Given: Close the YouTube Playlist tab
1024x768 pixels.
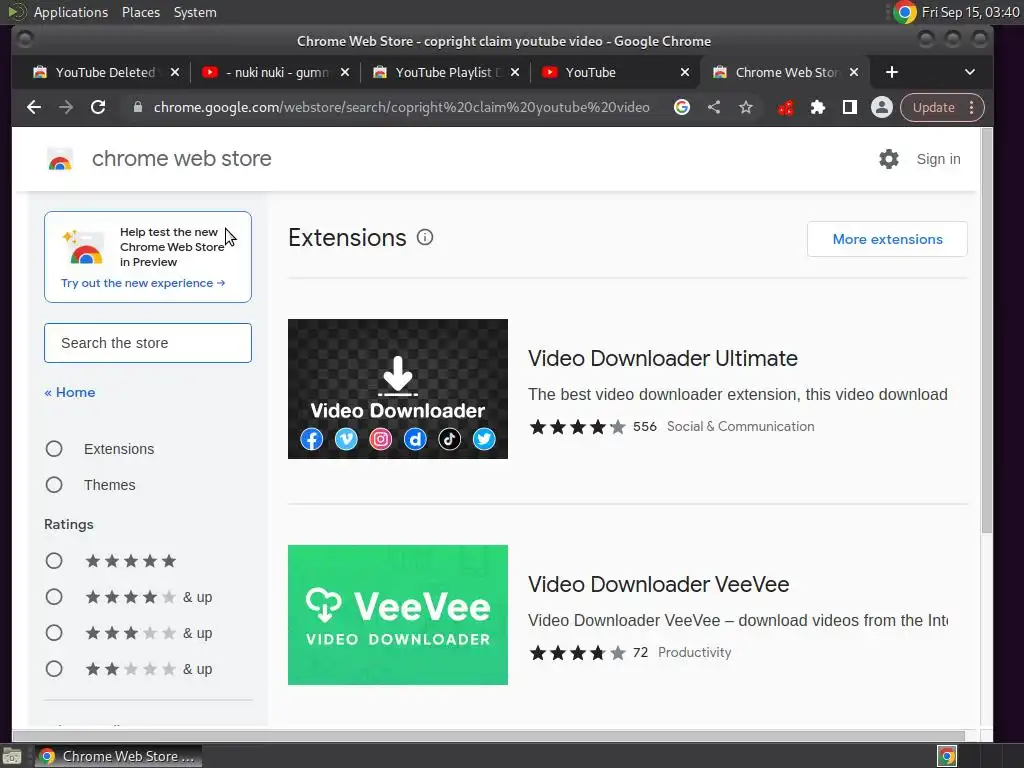Looking at the screenshot, I should coord(515,72).
